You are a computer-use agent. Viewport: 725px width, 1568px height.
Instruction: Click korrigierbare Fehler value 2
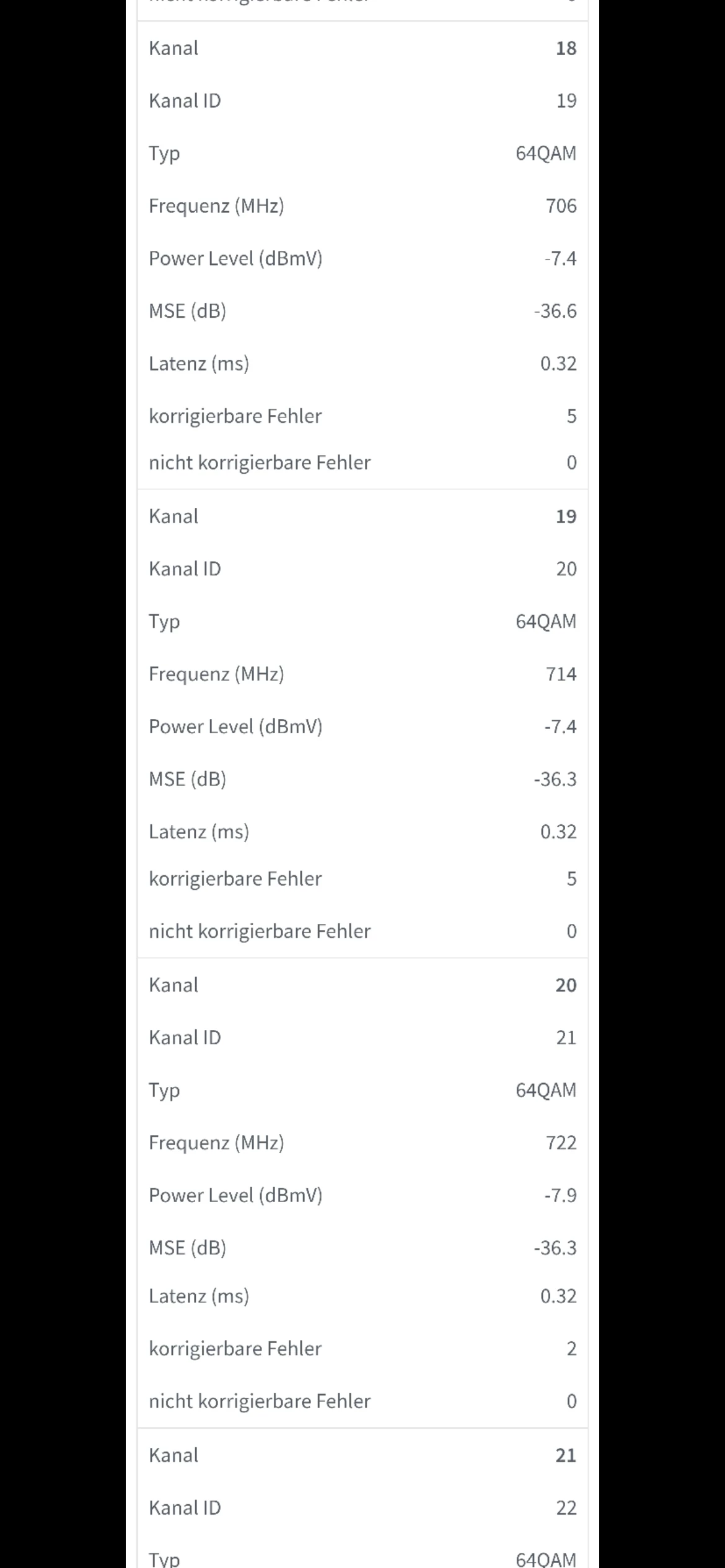tap(571, 1349)
